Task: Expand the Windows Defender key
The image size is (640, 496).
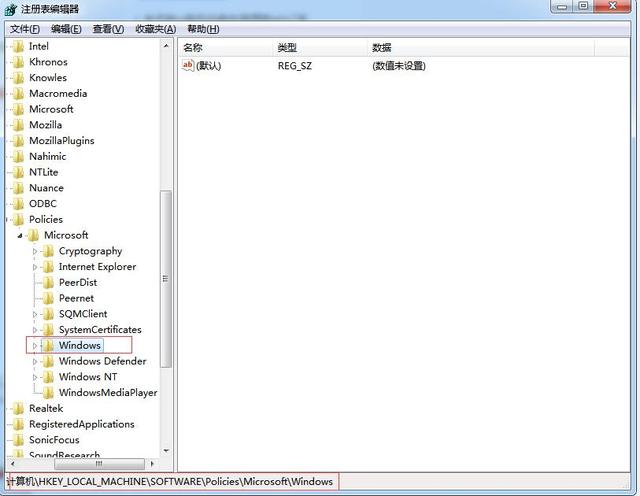Action: pyautogui.click(x=35, y=361)
